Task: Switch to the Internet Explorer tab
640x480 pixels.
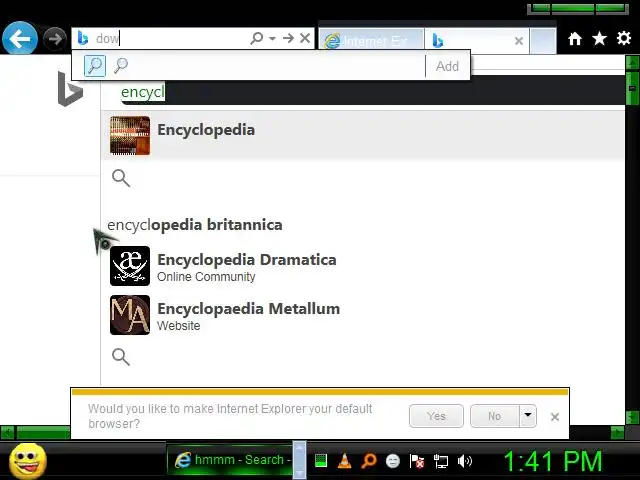Action: click(x=371, y=40)
